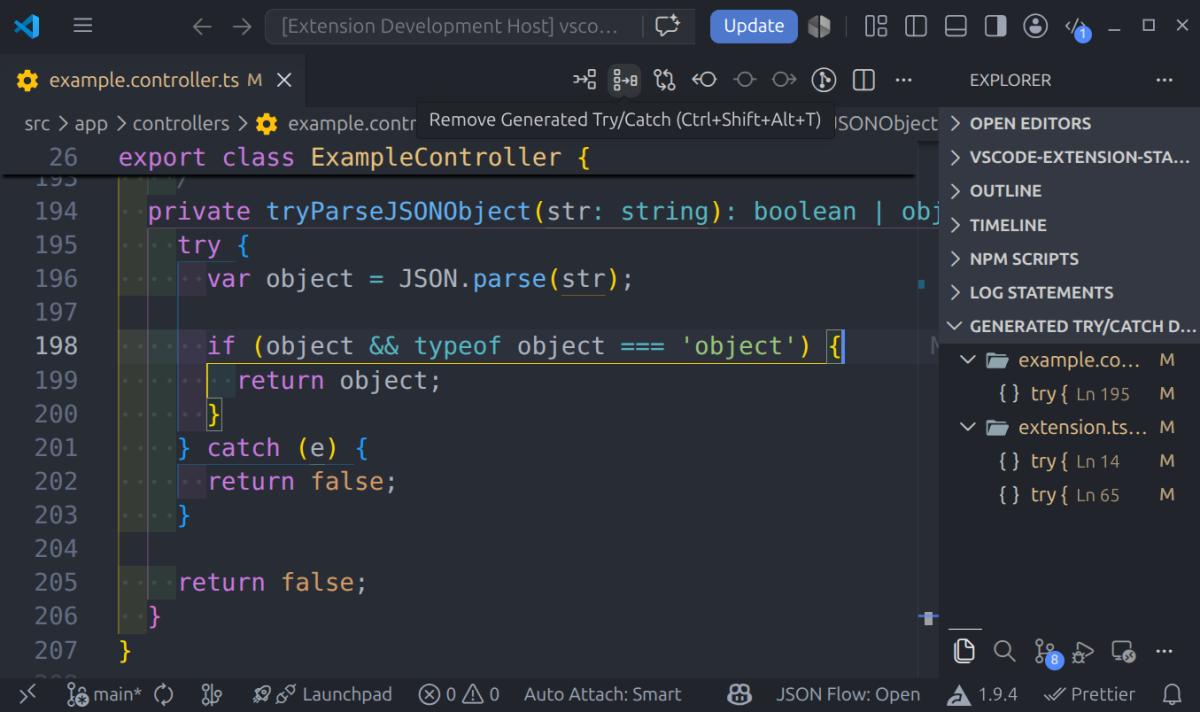Close the example.controller.ts tab
This screenshot has width=1200, height=712.
click(x=284, y=80)
